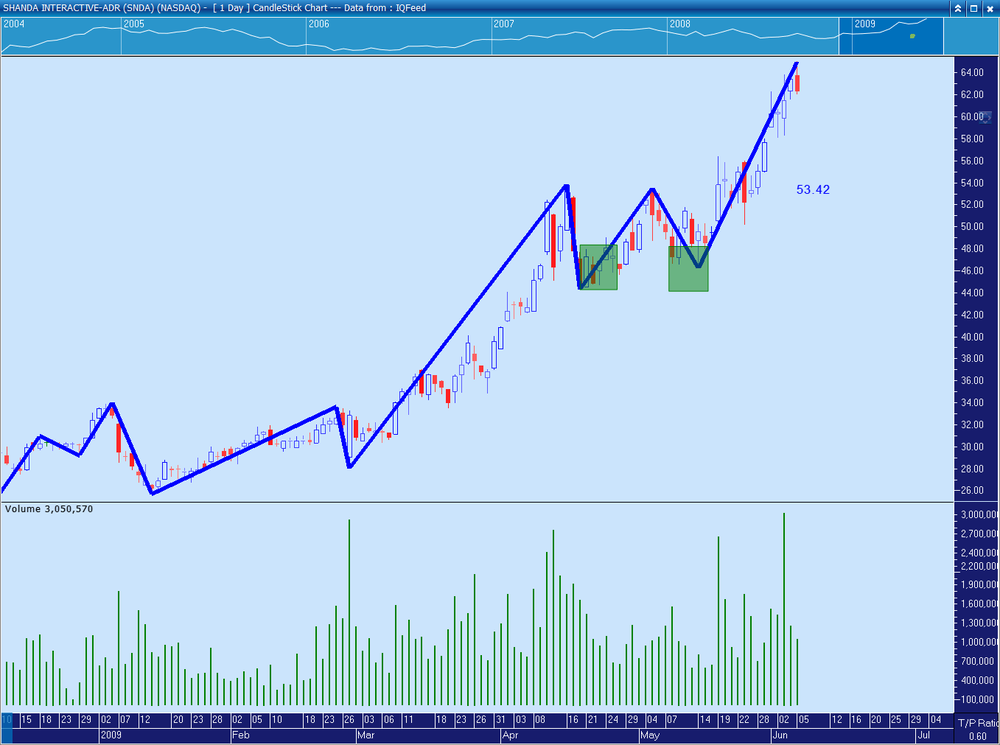1000x745 pixels.
Task: Jump to the 2004 section of the overview
Action: tap(14, 24)
